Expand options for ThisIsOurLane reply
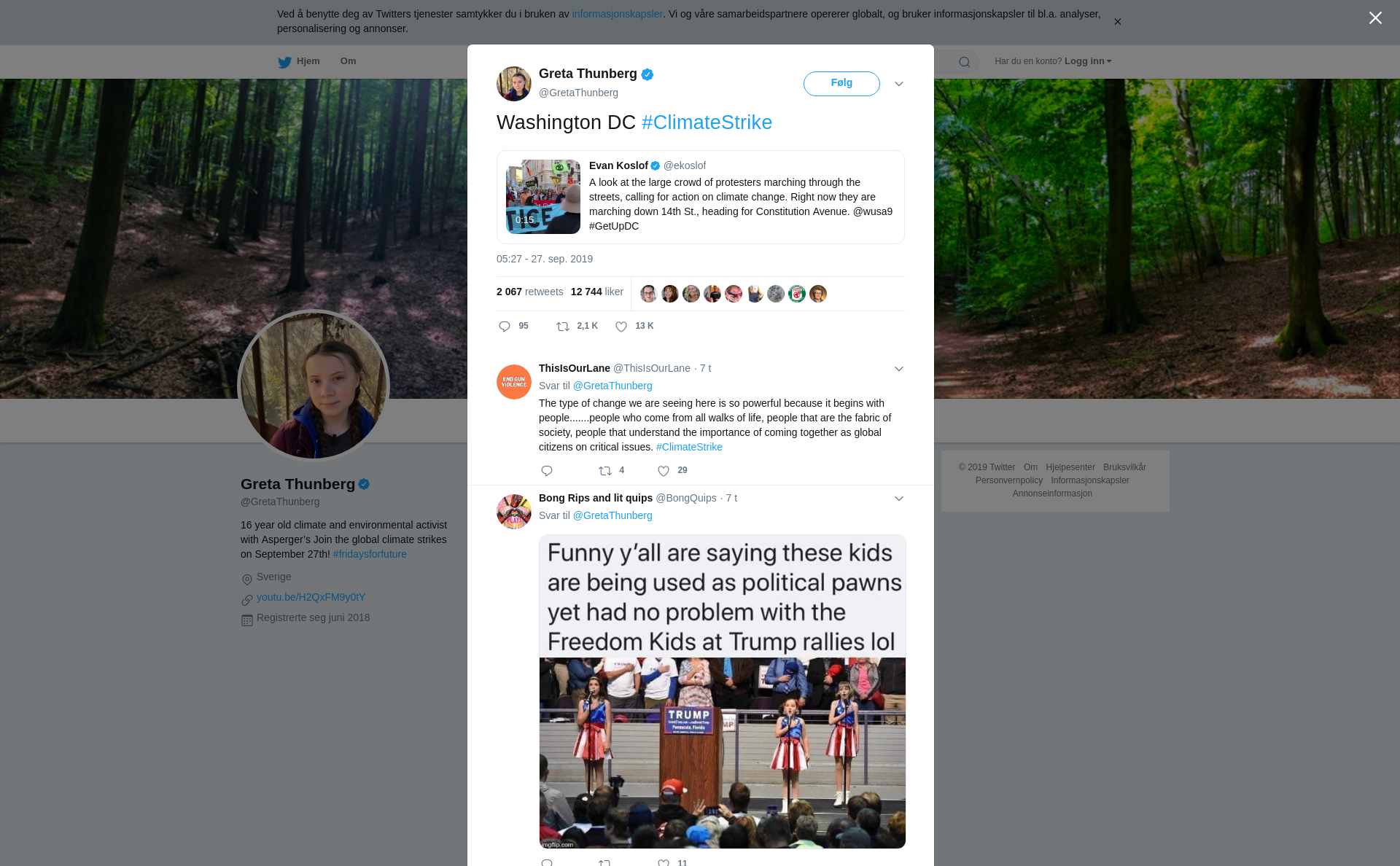 pos(899,369)
